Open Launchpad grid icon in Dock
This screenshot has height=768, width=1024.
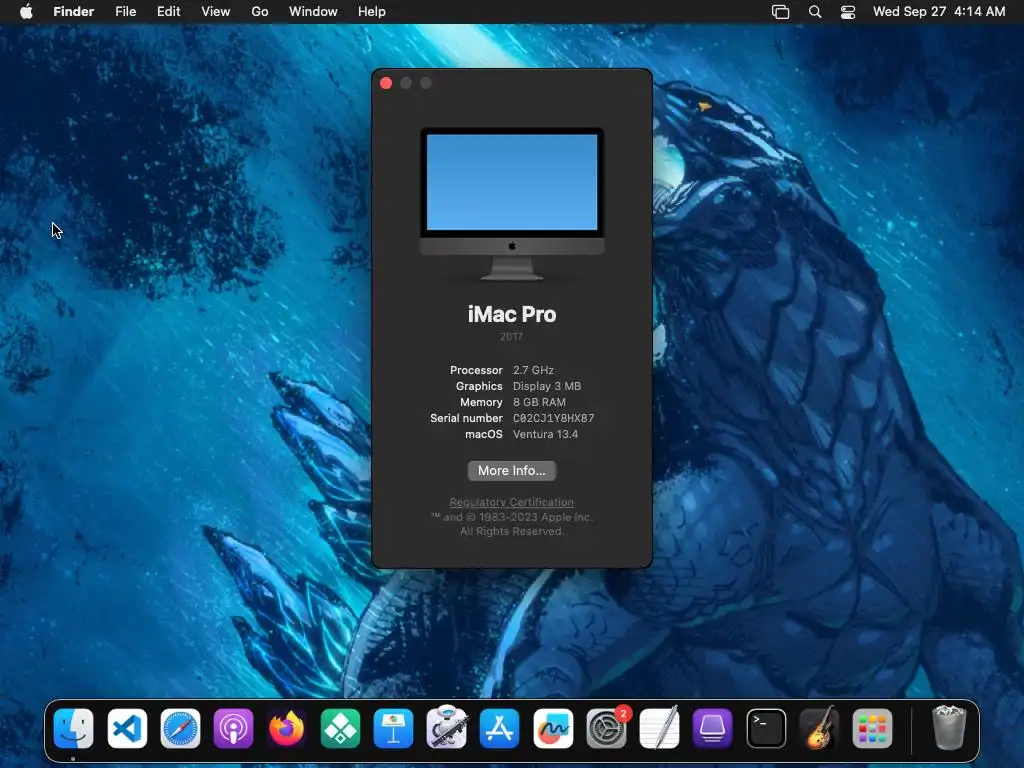tap(872, 728)
